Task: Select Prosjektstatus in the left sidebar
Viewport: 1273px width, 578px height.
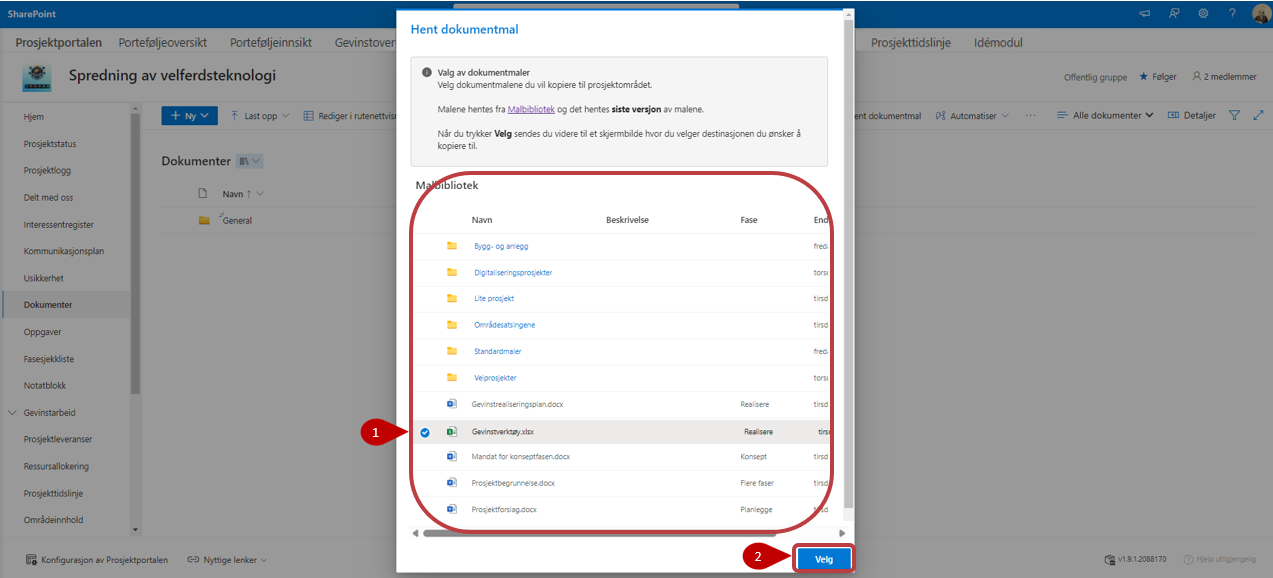Action: [x=50, y=144]
